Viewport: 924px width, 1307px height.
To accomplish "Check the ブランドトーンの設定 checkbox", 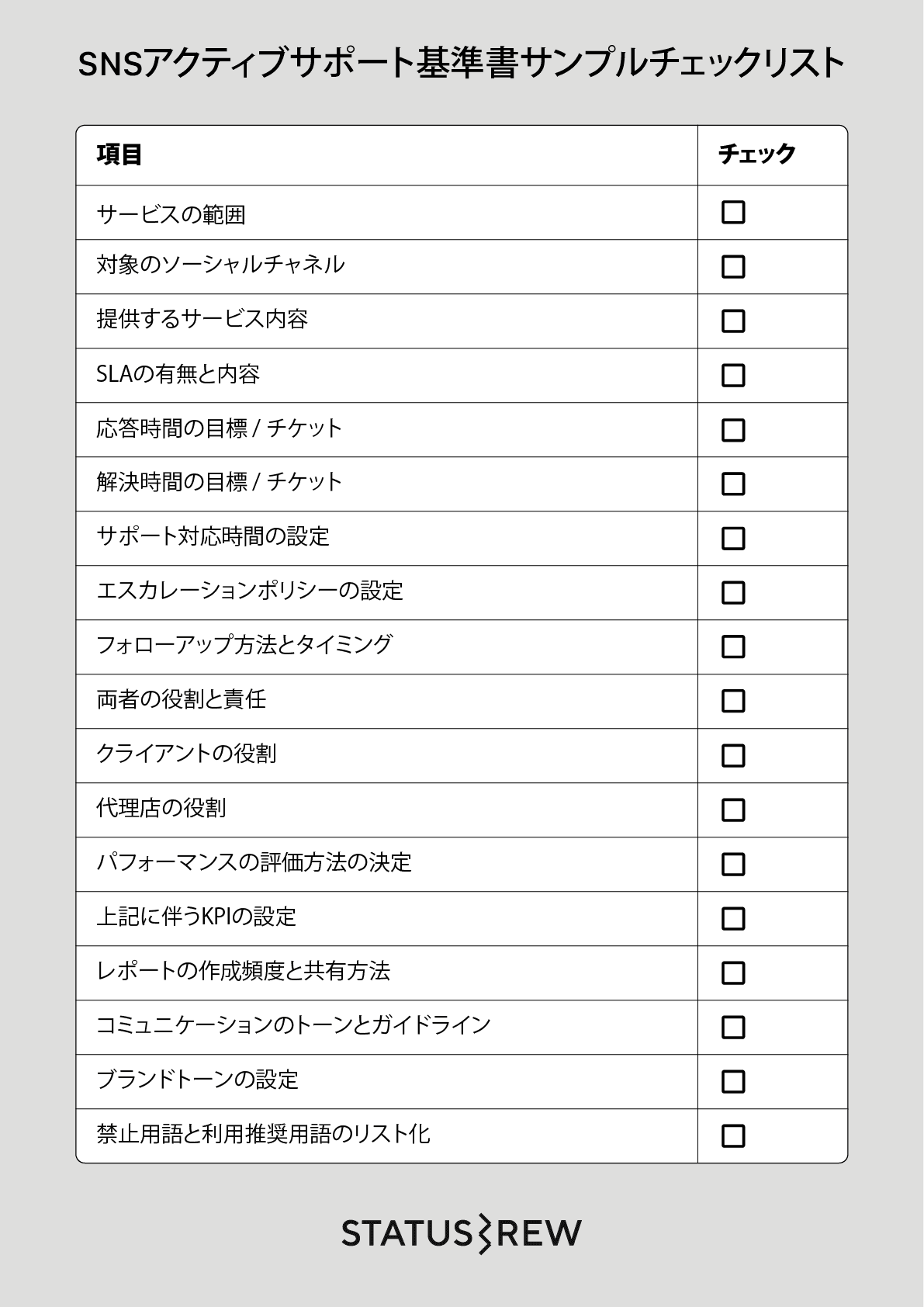I will 733,1082.
